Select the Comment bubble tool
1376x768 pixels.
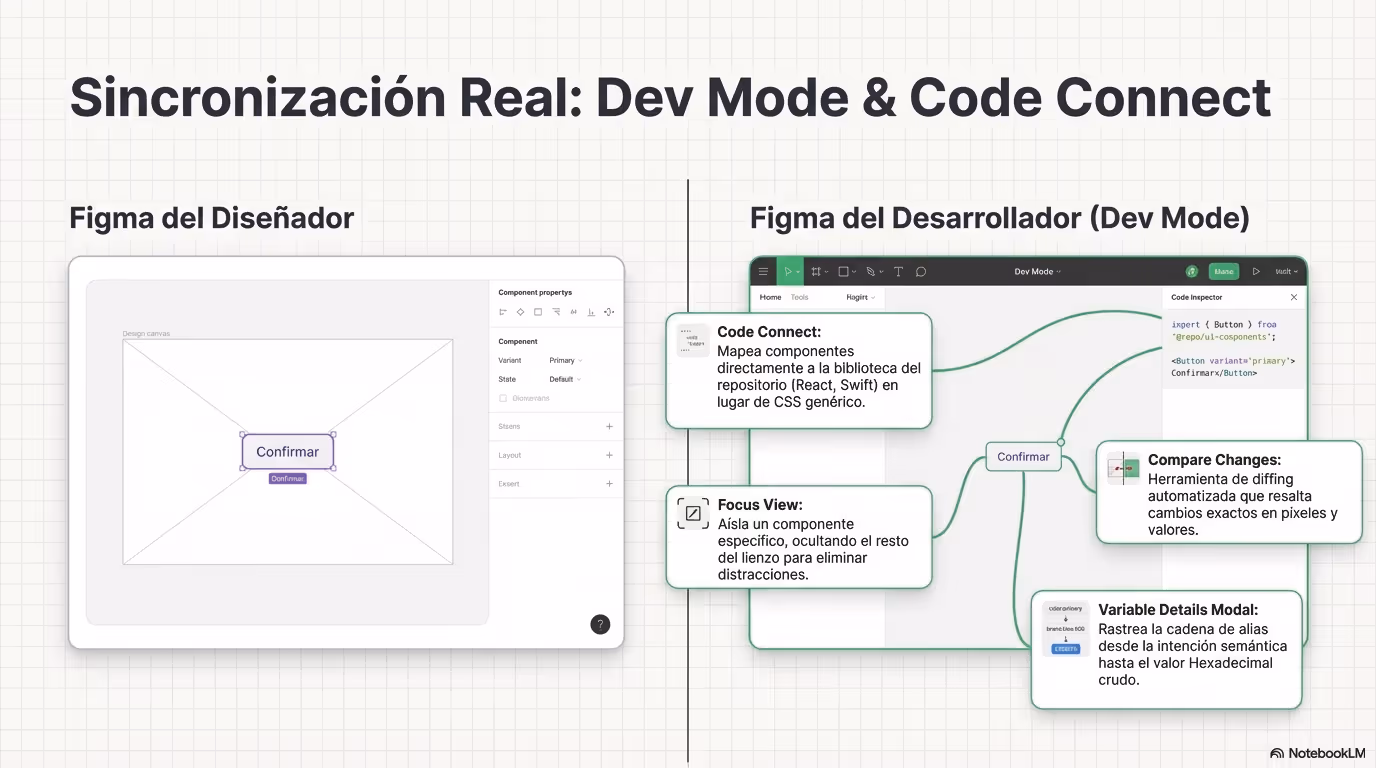921,271
